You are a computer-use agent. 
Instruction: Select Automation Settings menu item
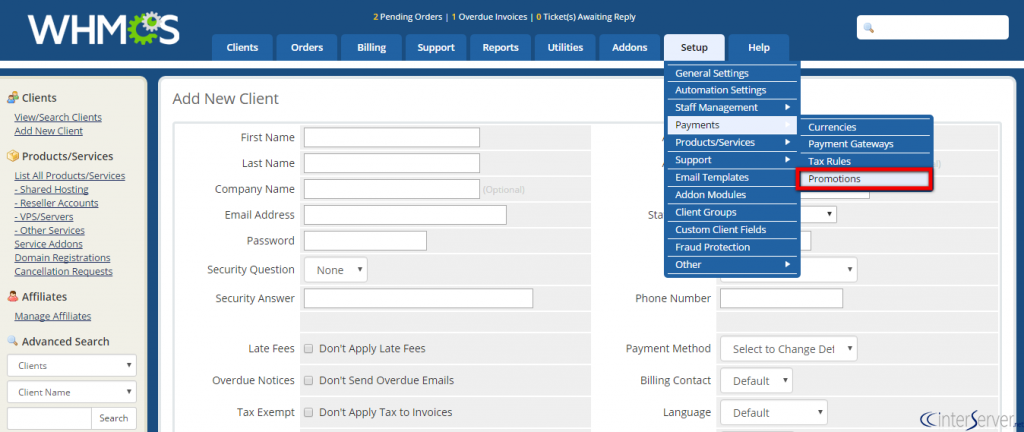pos(732,90)
